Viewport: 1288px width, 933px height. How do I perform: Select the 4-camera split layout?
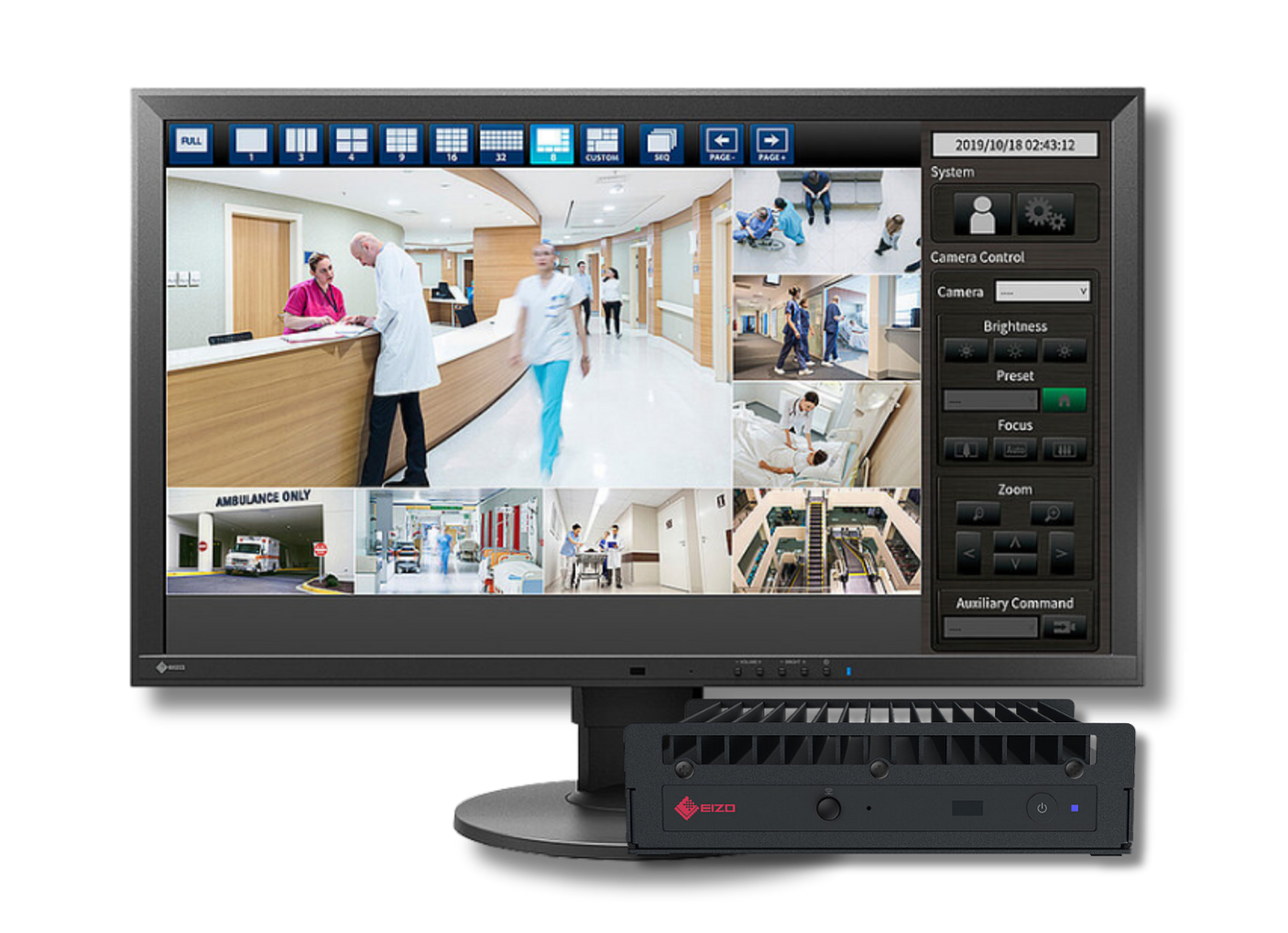point(351,144)
